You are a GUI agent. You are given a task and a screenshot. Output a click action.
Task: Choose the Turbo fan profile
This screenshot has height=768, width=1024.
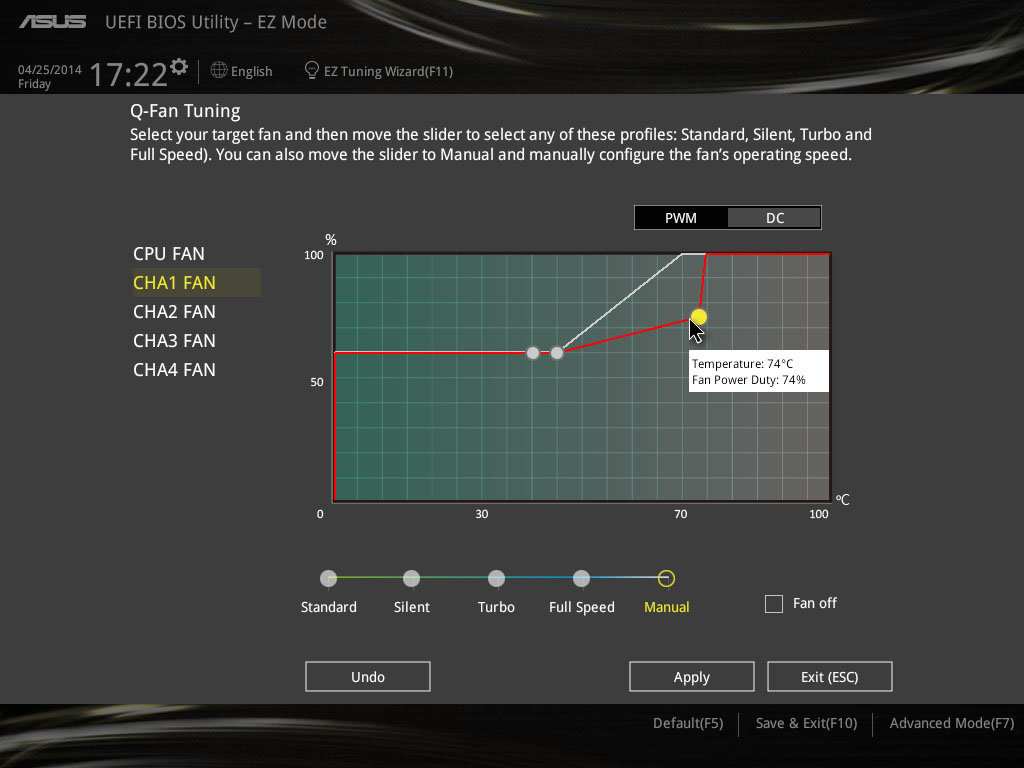click(x=496, y=578)
